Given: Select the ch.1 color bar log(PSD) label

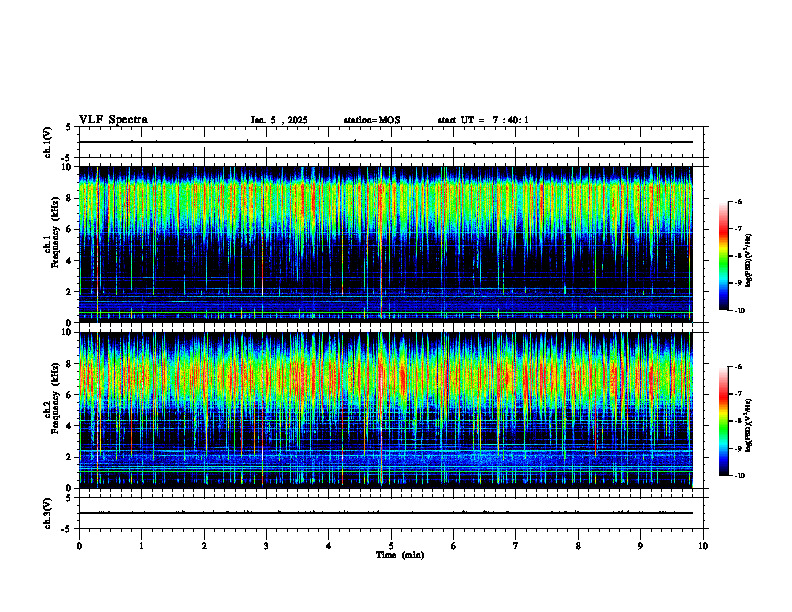Looking at the screenshot, I should [749, 261].
